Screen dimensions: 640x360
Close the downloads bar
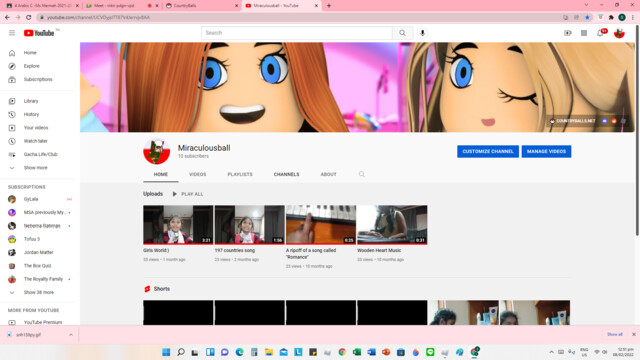(634, 335)
